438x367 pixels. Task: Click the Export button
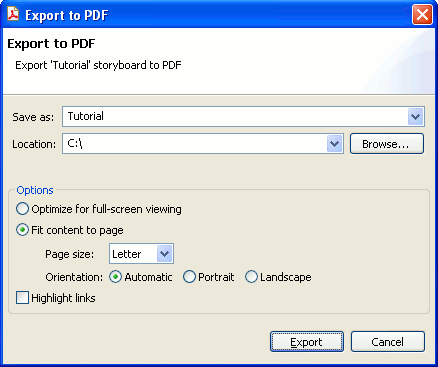pos(307,342)
